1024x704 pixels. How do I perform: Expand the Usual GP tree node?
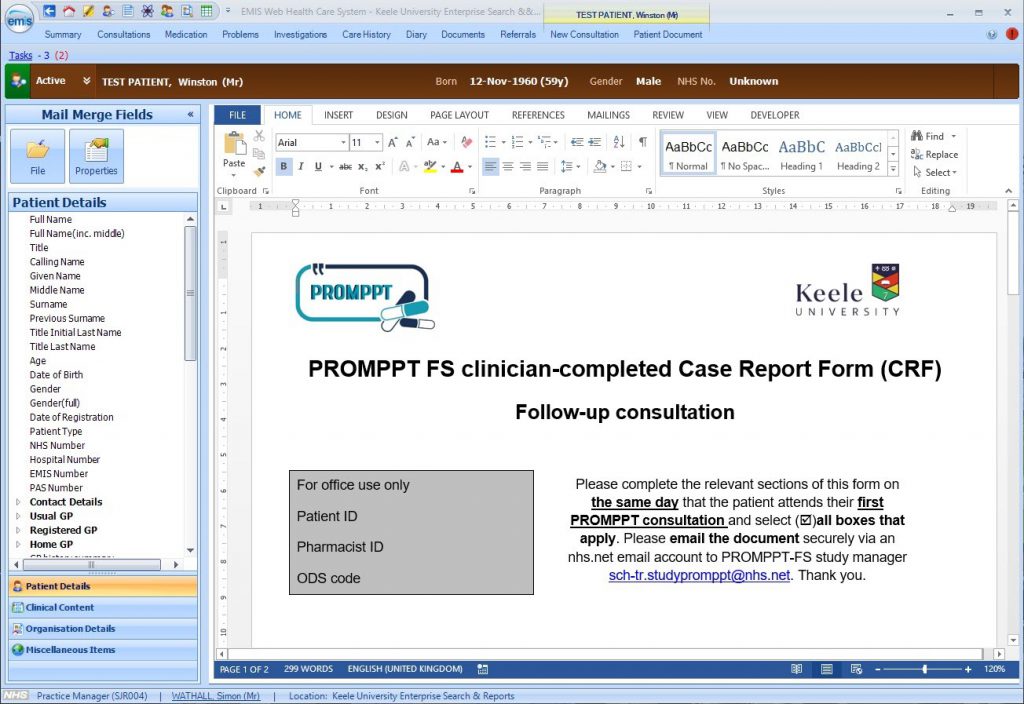point(18,516)
